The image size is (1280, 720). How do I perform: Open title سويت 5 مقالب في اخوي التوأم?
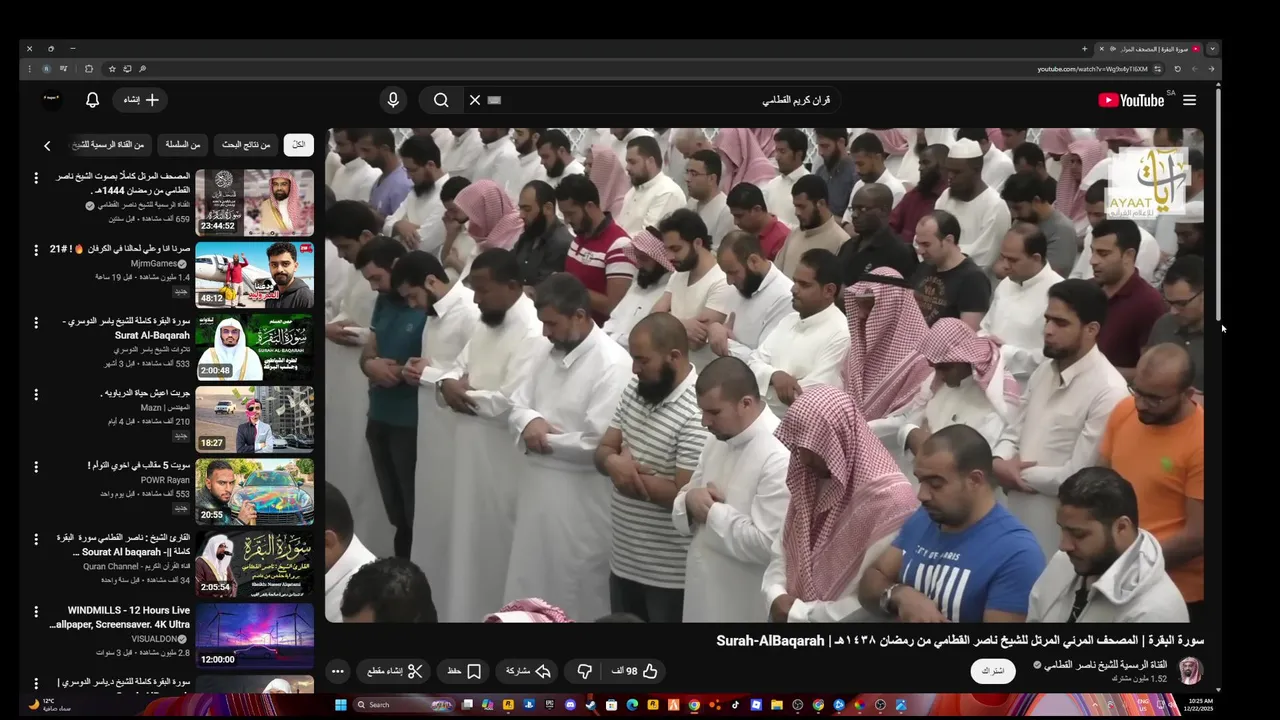click(139, 465)
